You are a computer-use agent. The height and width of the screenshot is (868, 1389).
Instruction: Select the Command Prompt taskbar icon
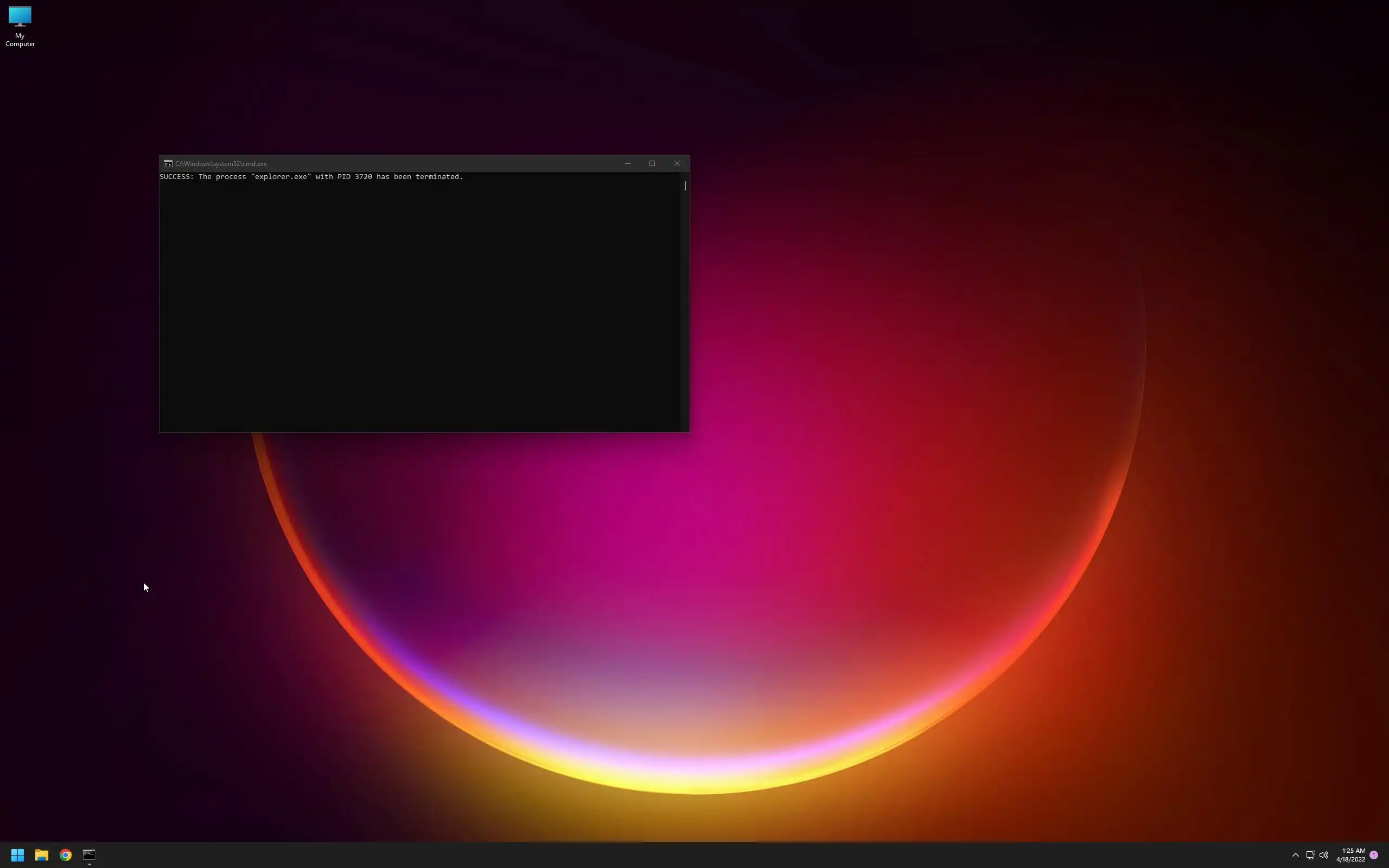(x=89, y=855)
